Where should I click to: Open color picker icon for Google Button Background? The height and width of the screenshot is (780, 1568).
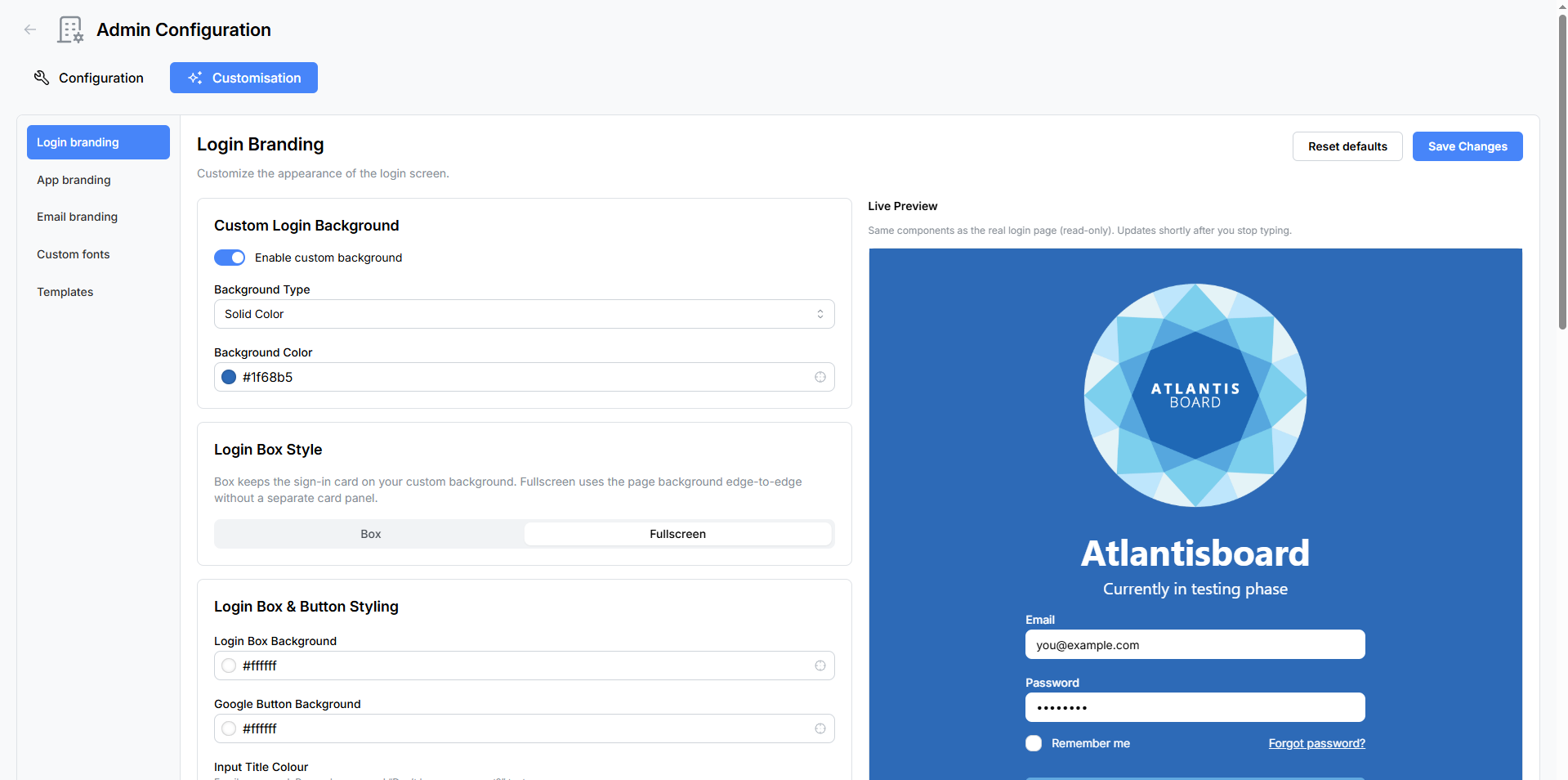[x=820, y=728]
